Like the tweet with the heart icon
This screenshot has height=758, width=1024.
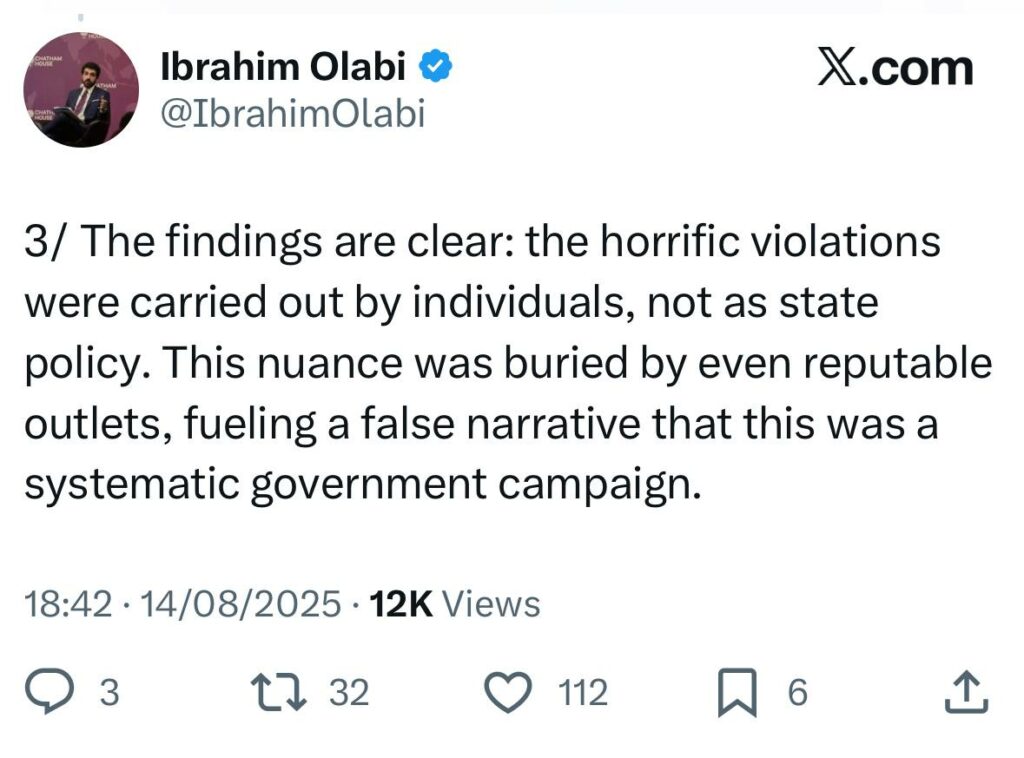tap(507, 692)
